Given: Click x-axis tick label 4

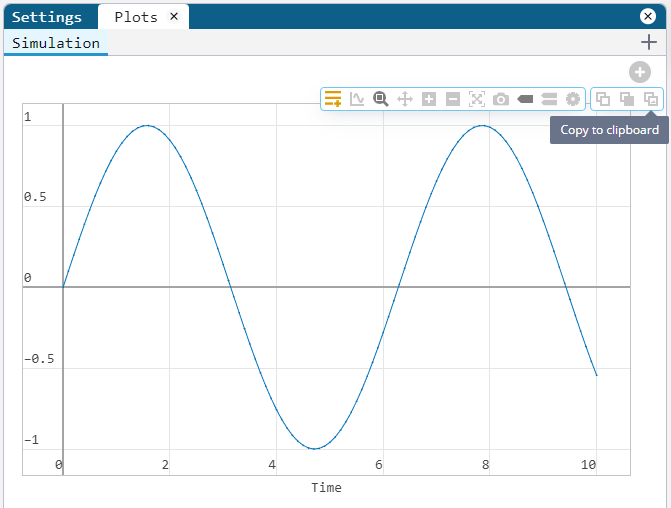Looking at the screenshot, I should [272, 464].
